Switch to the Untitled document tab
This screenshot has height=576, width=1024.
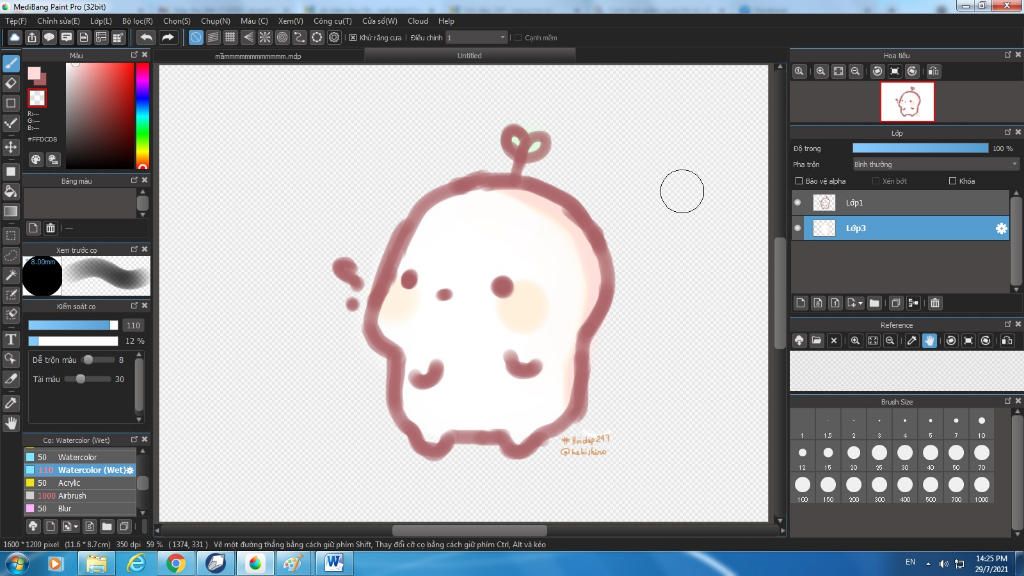[469, 56]
